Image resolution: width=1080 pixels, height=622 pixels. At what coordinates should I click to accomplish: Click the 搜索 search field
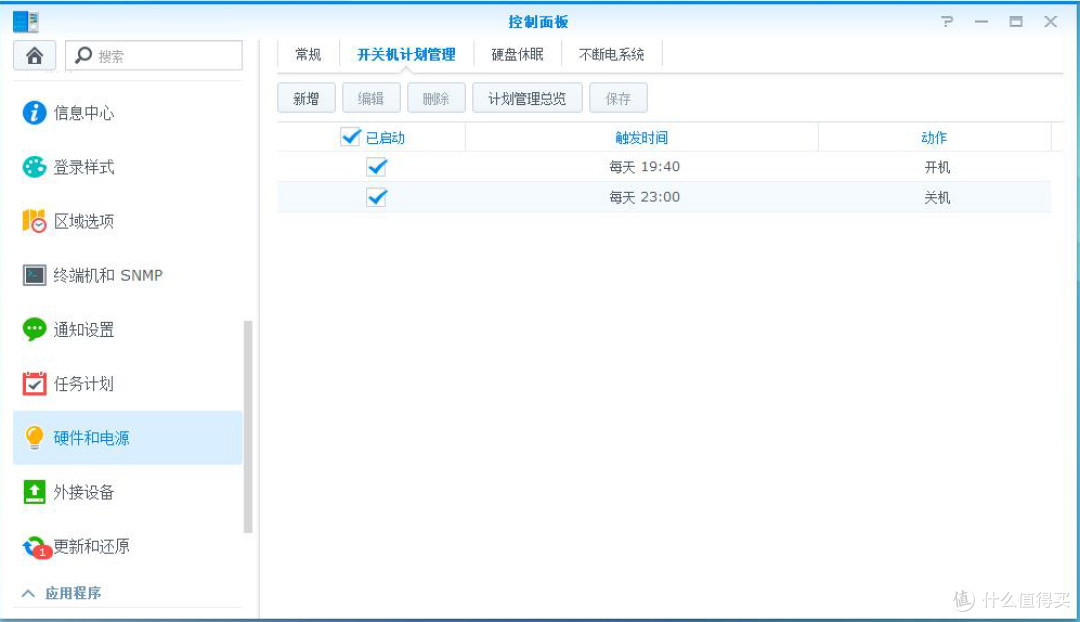154,55
